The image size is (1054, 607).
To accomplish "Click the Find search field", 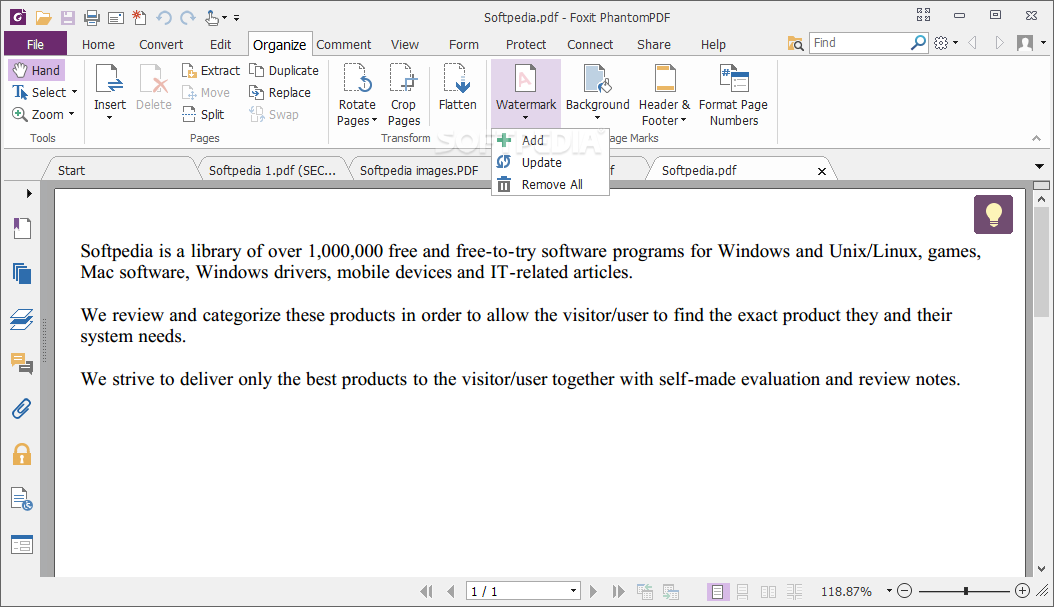I will click(859, 43).
